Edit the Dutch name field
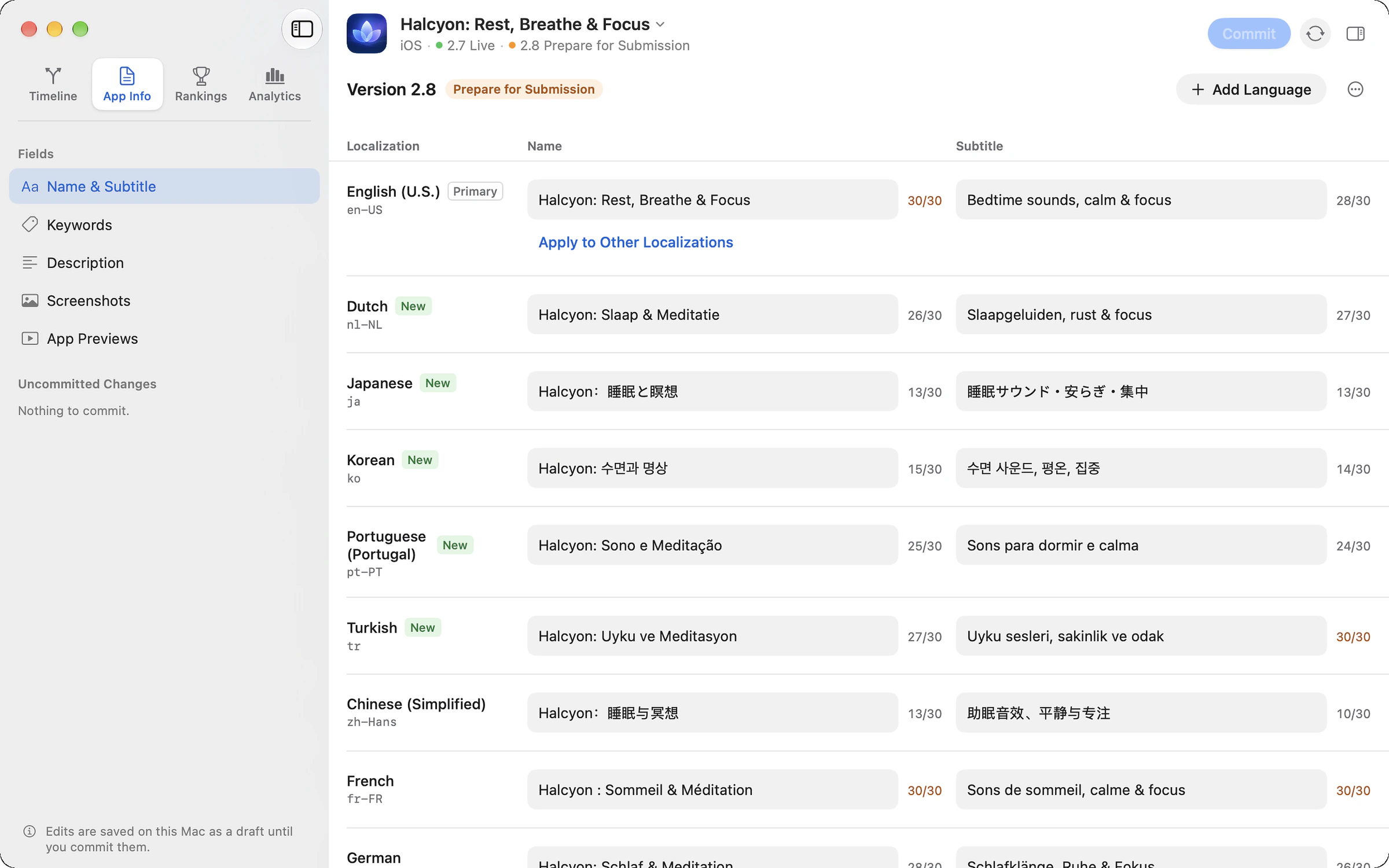1389x868 pixels. click(x=712, y=315)
